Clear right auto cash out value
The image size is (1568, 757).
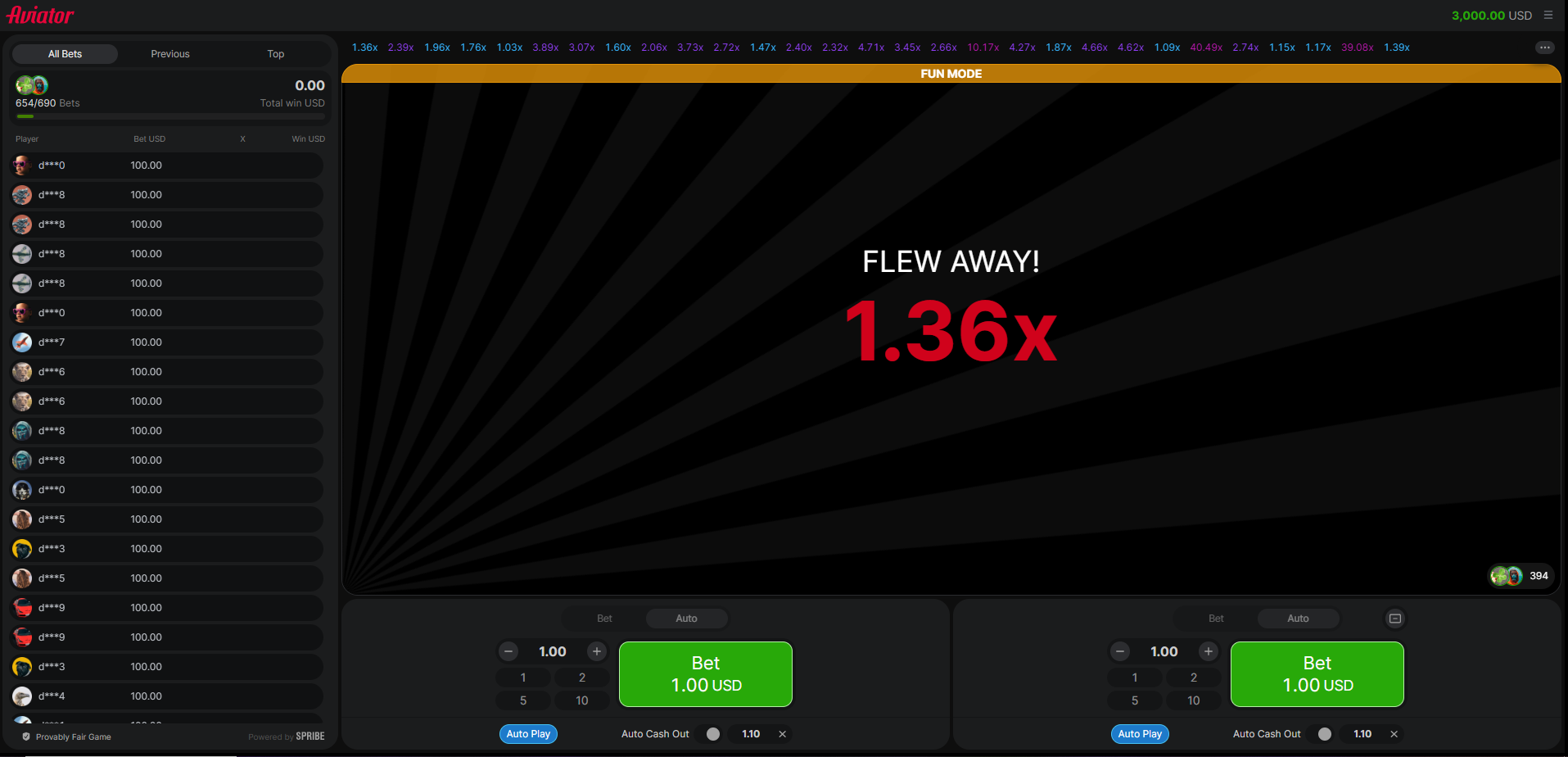[x=1394, y=734]
